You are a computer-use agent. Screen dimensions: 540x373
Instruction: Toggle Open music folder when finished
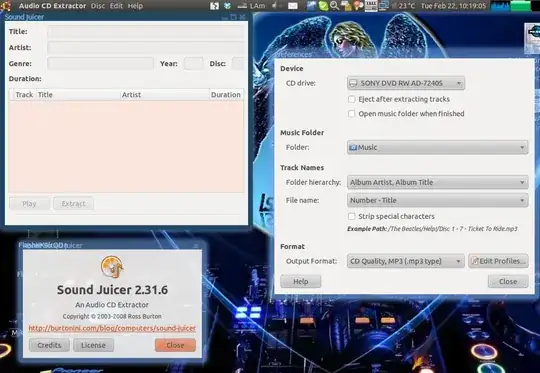tap(351, 114)
